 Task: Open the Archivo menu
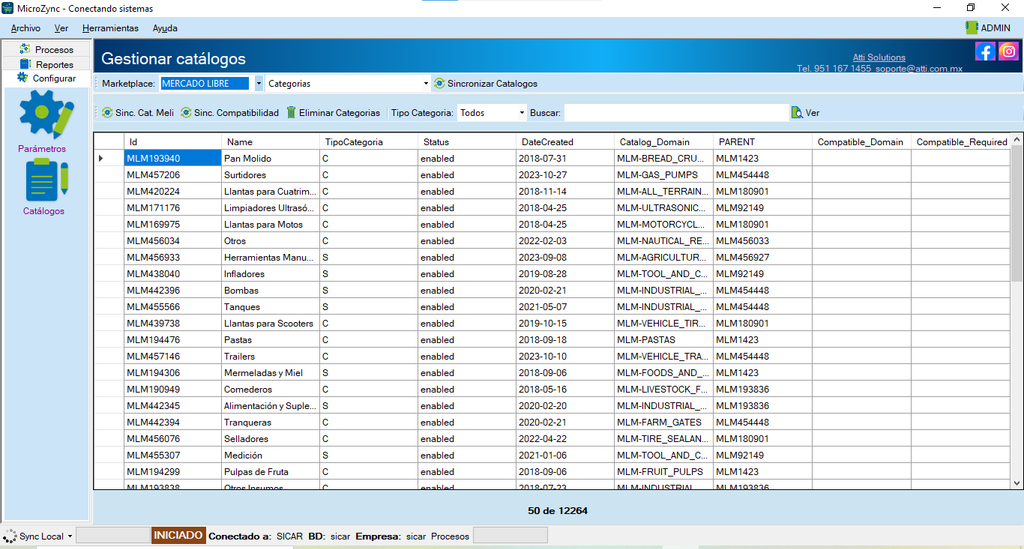(25, 28)
